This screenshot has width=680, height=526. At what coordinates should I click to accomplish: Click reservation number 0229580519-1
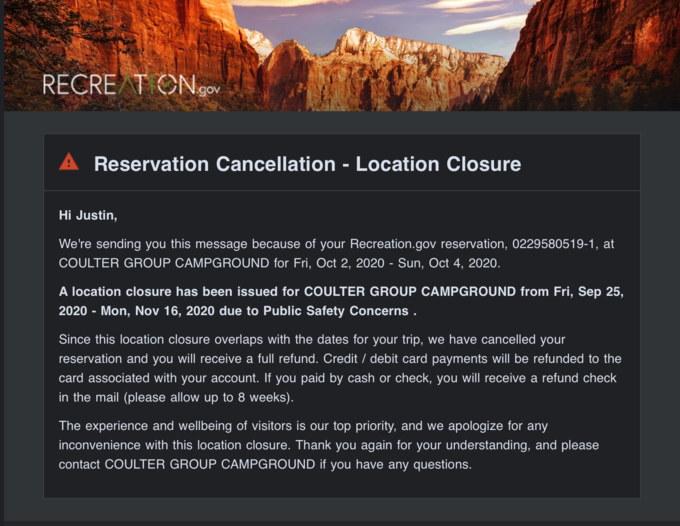[x=553, y=244]
